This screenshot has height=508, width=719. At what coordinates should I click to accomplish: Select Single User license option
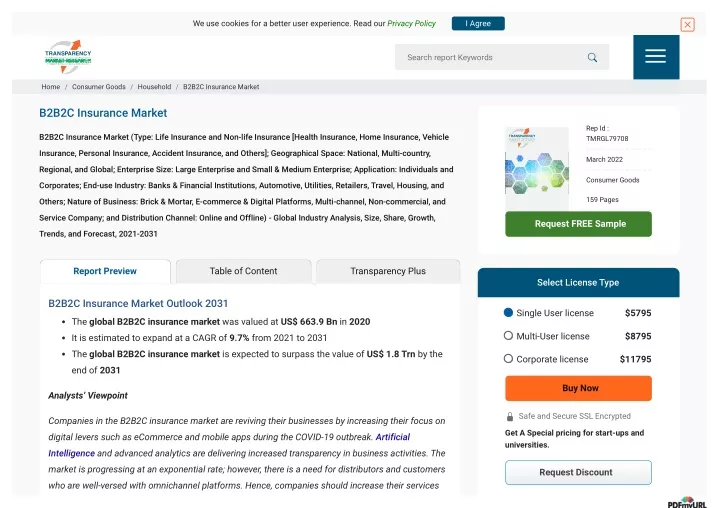[508, 313]
